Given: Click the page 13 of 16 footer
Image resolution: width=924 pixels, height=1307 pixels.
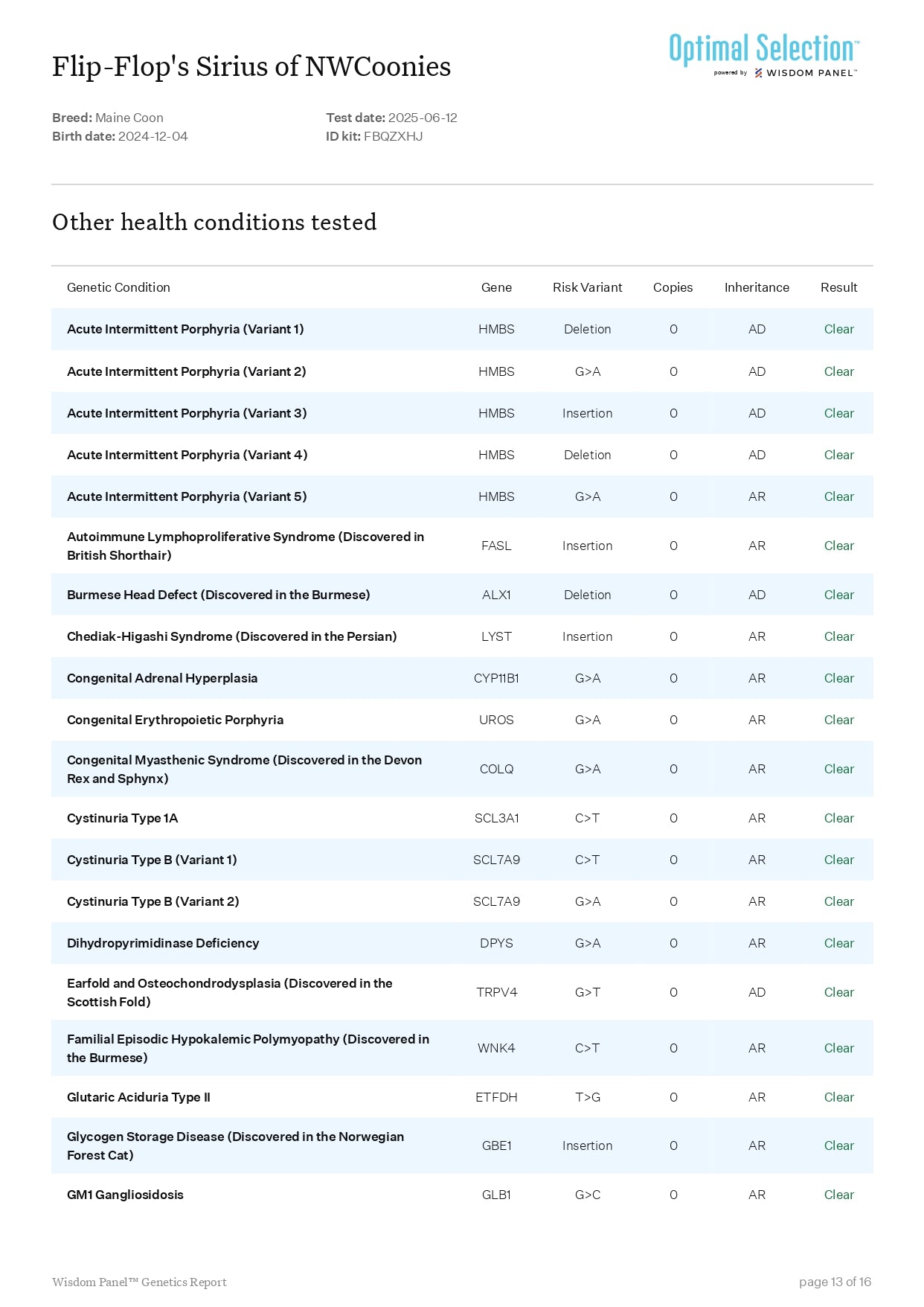Looking at the screenshot, I should click(834, 1282).
